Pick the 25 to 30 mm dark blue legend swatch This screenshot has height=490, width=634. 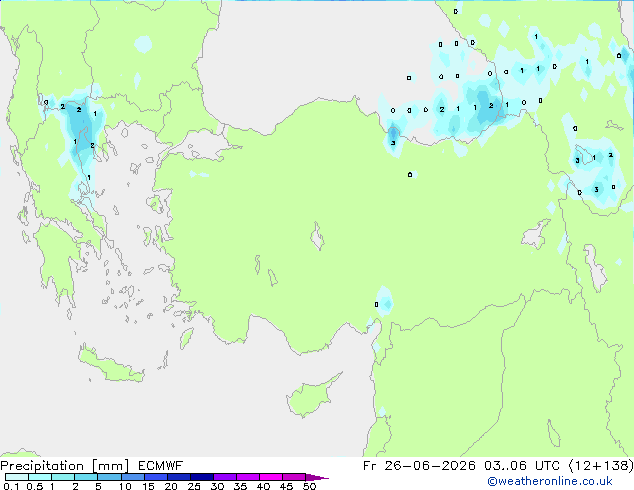click(x=202, y=477)
